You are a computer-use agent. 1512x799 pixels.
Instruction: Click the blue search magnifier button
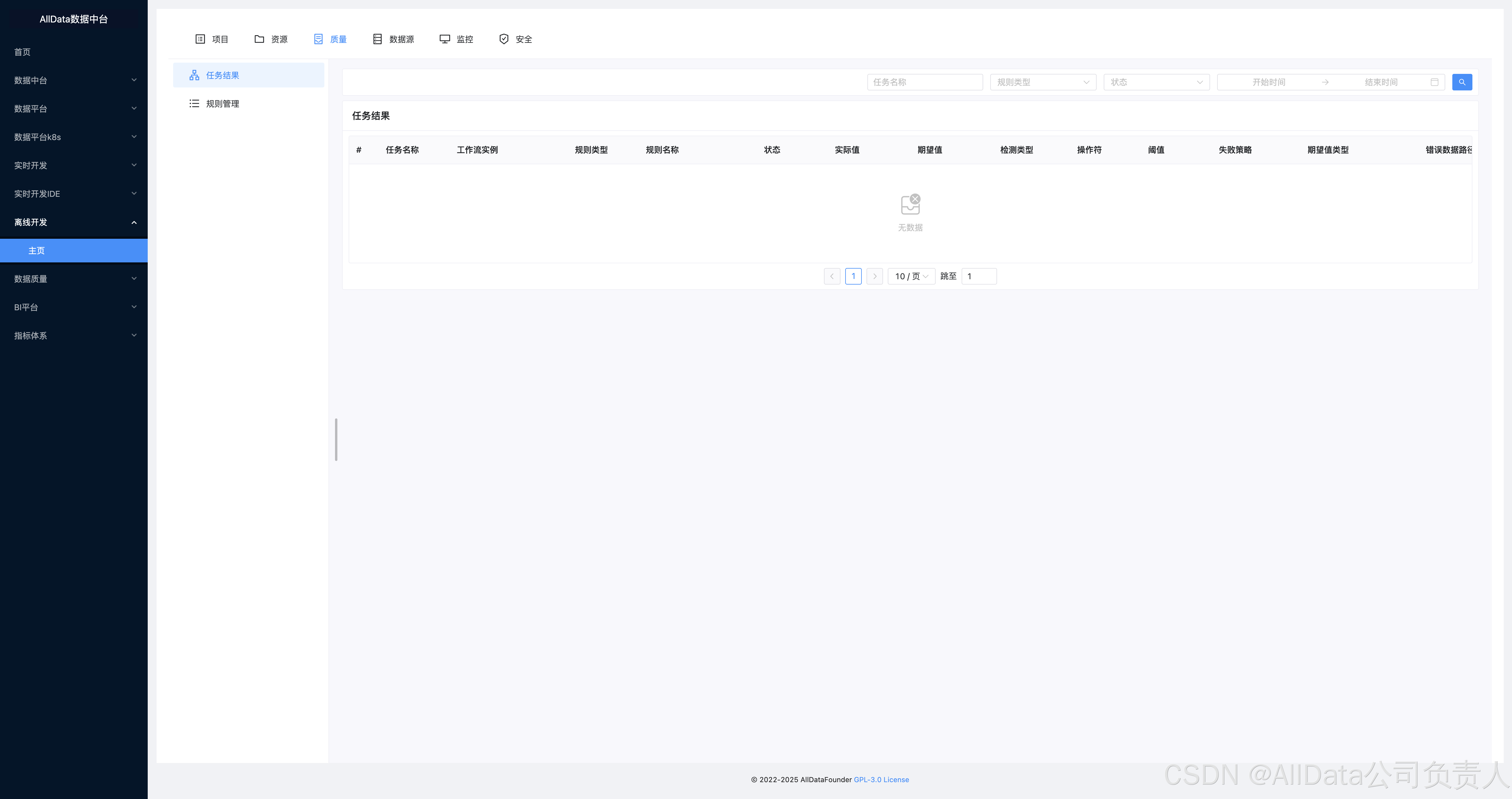pyautogui.click(x=1461, y=82)
